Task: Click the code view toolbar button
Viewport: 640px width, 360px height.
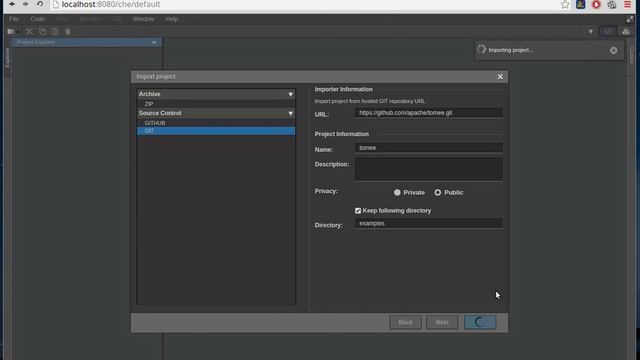Action: (x=608, y=31)
